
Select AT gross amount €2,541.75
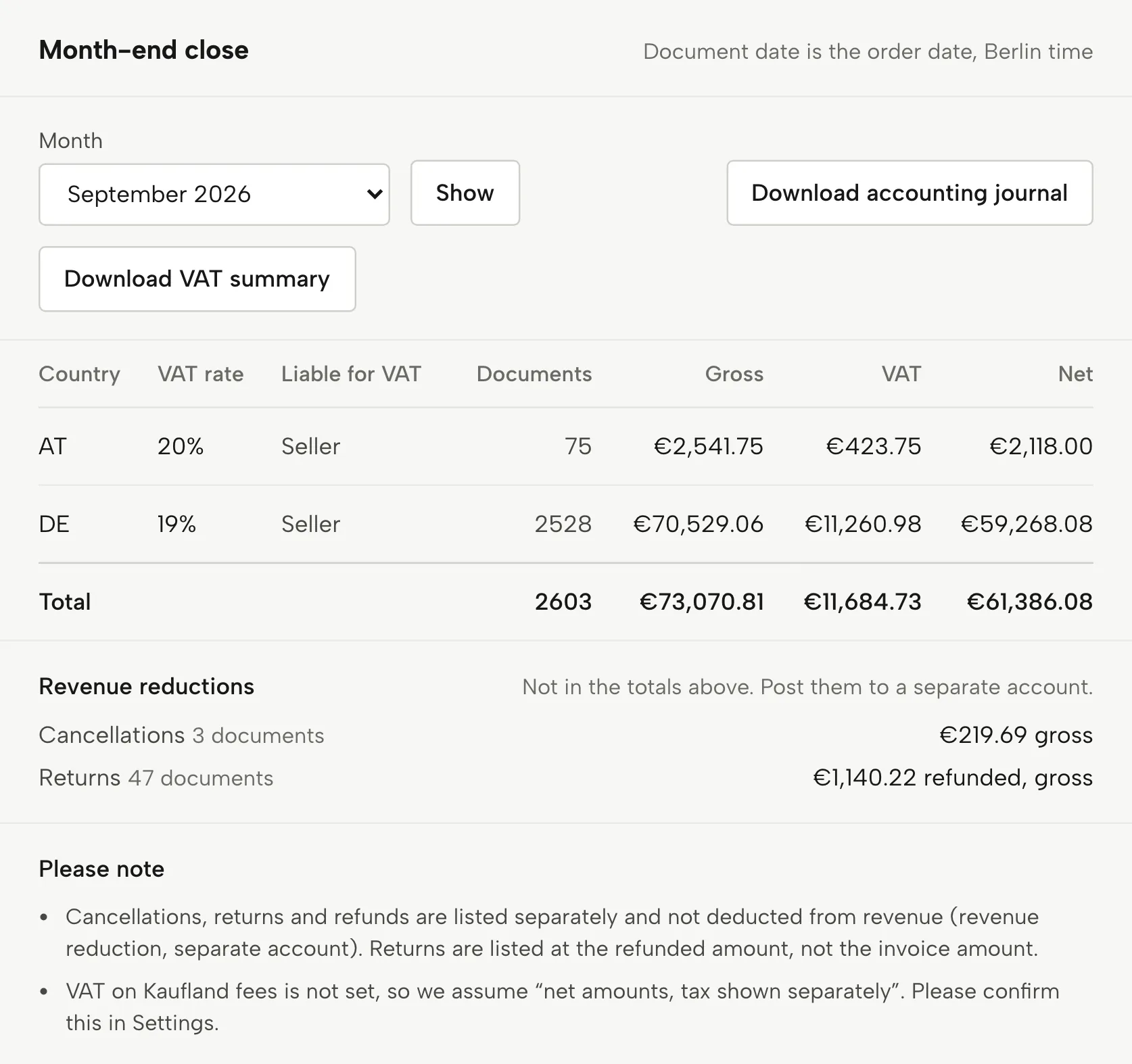point(709,446)
